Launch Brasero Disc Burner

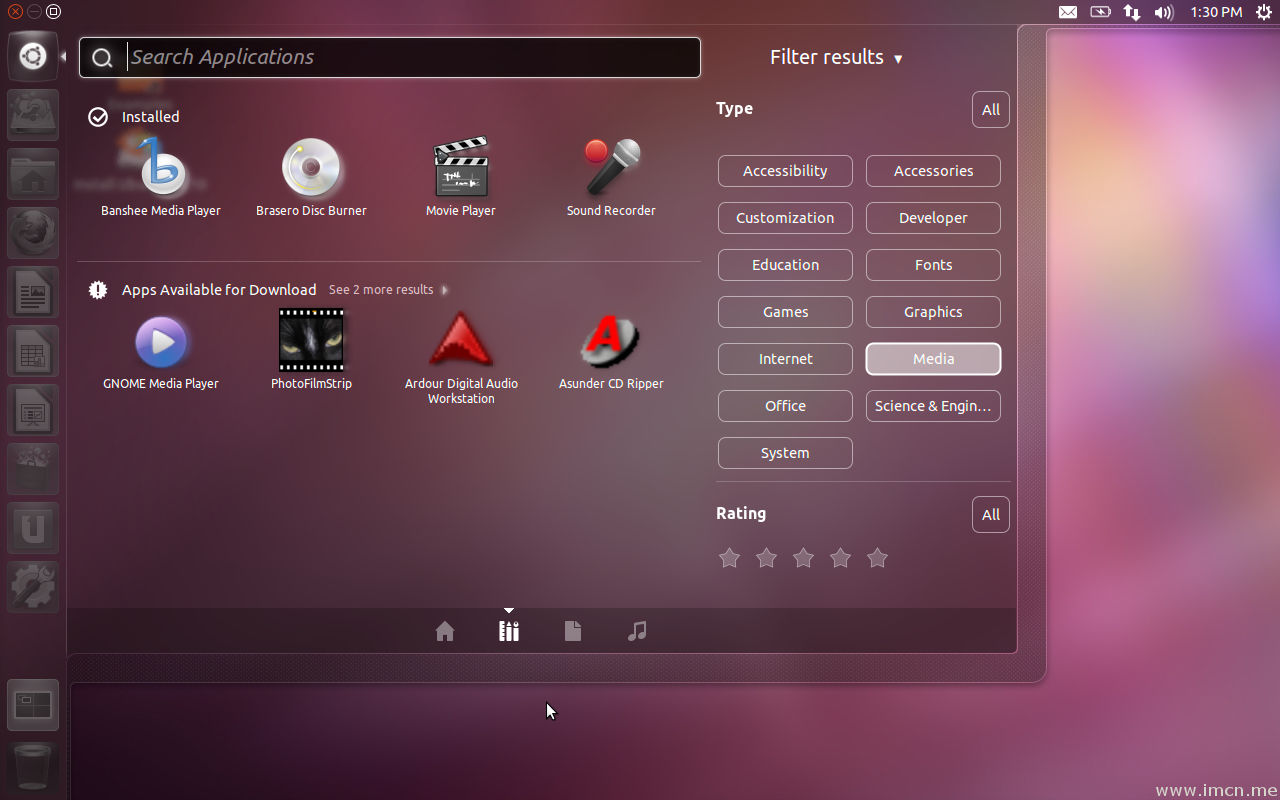[x=311, y=168]
